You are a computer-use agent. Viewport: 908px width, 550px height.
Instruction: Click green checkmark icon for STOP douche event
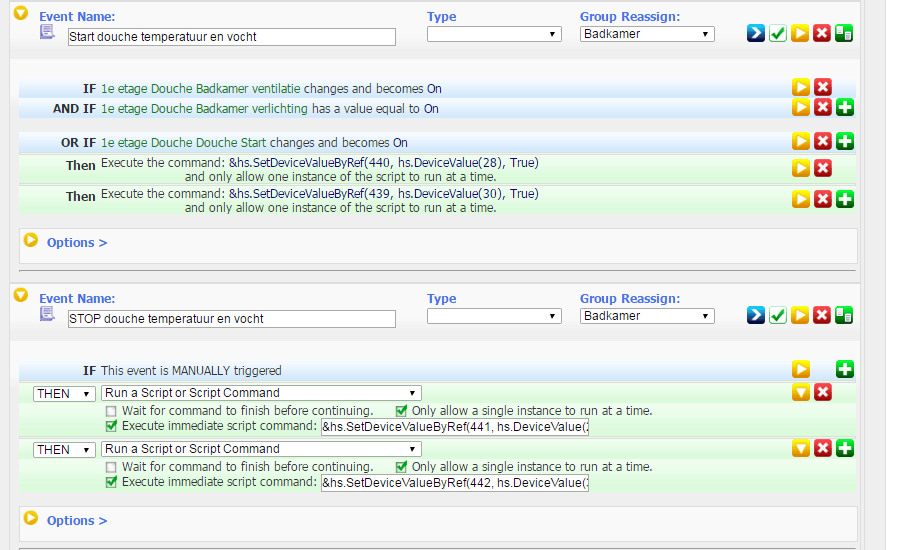778,316
